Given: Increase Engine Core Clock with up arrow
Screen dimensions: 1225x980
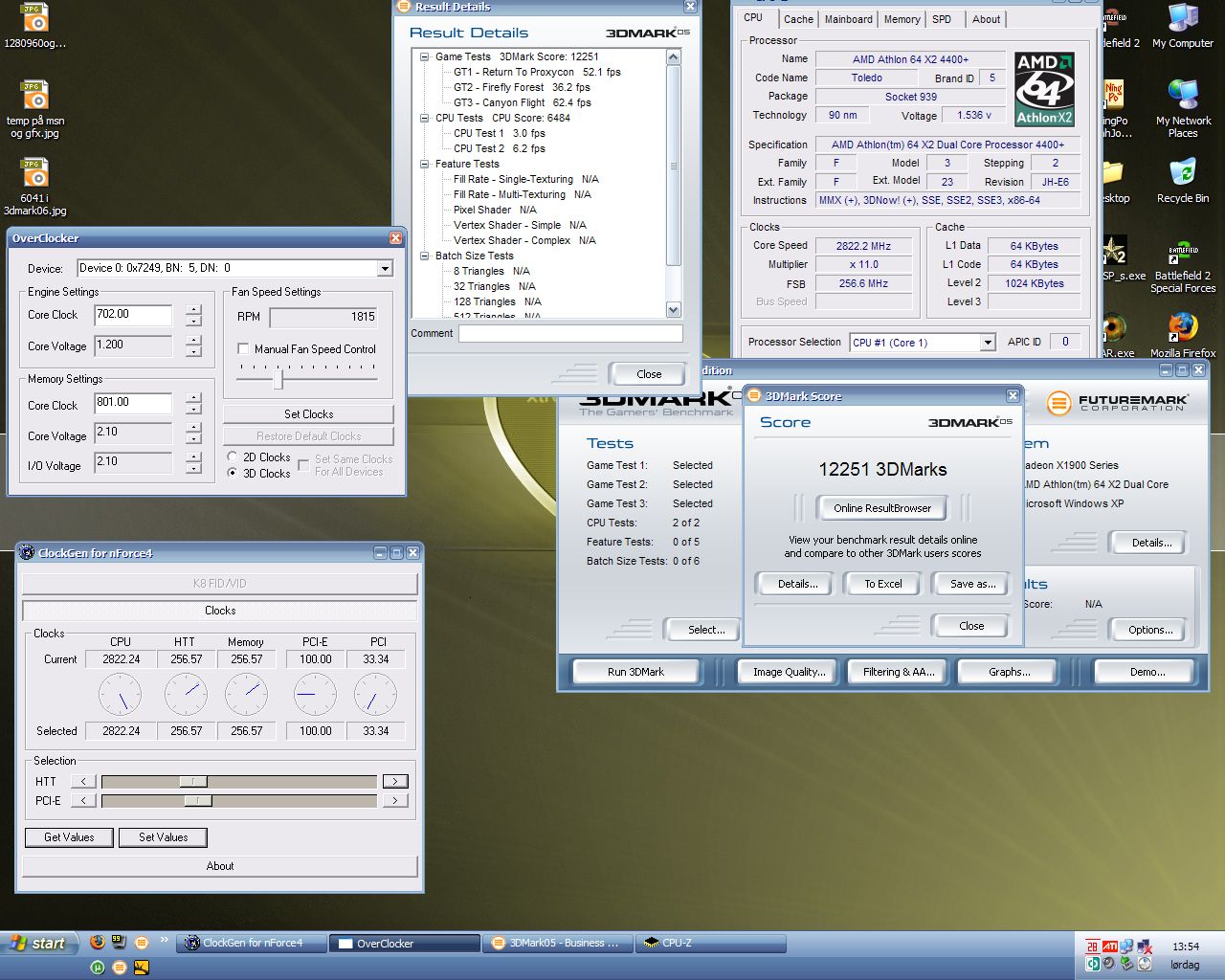Looking at the screenshot, I should click(x=194, y=309).
